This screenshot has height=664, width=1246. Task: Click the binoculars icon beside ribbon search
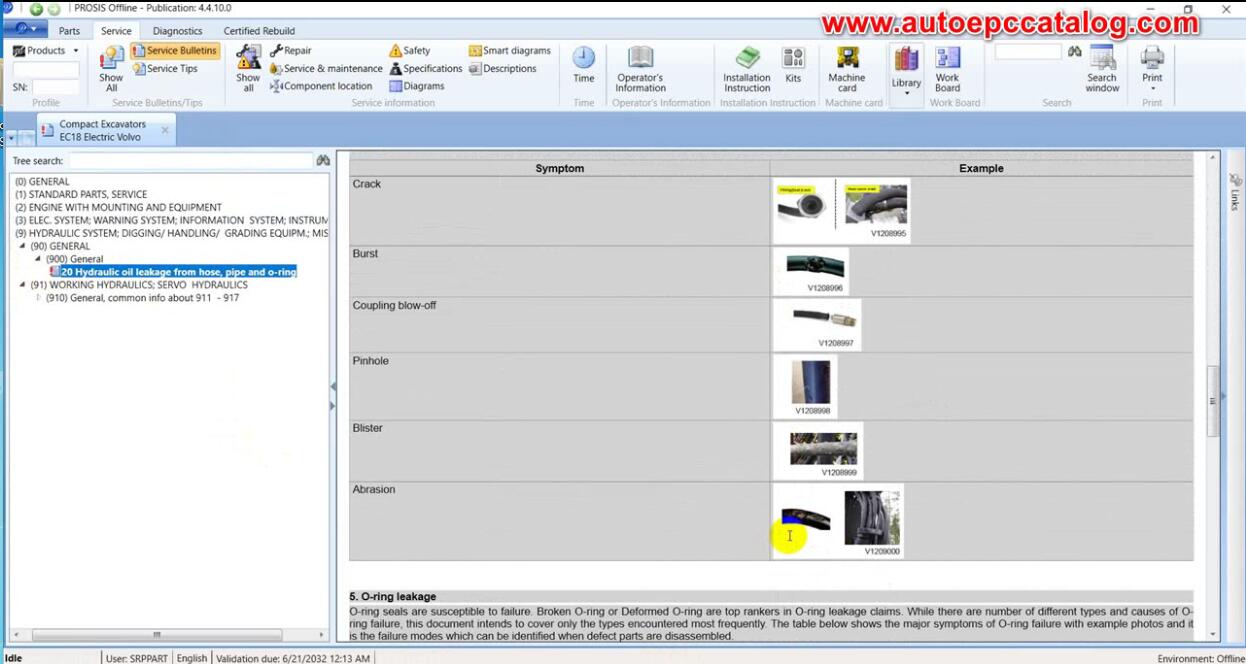[x=1074, y=51]
